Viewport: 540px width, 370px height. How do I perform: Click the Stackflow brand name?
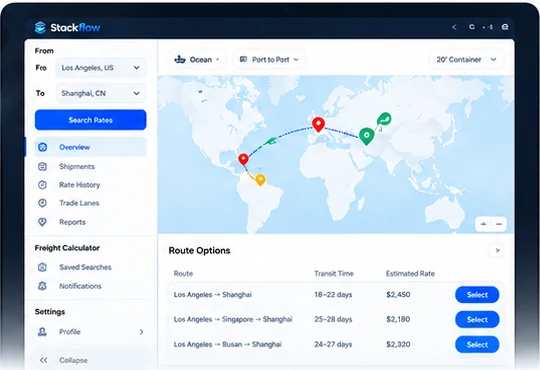click(75, 28)
